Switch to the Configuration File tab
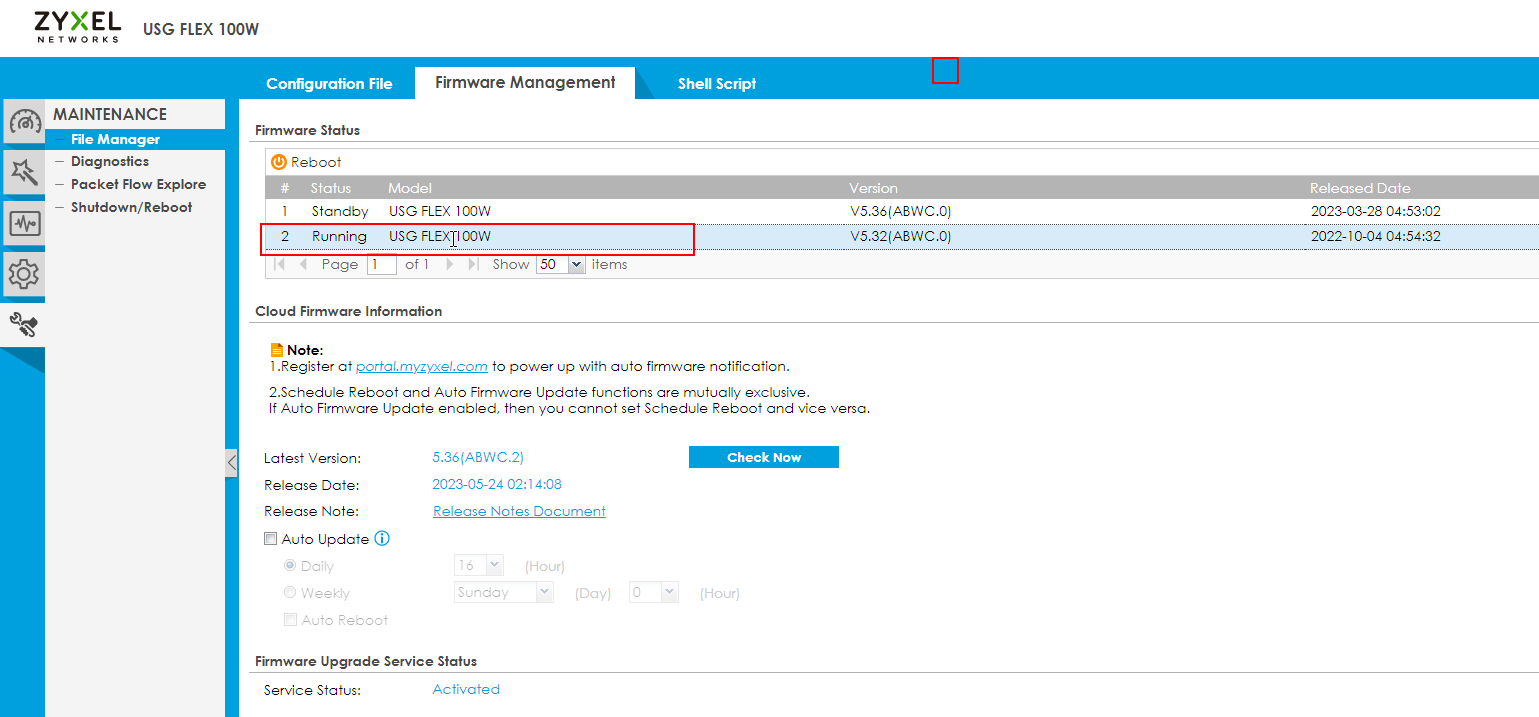This screenshot has height=717, width=1539. [329, 84]
